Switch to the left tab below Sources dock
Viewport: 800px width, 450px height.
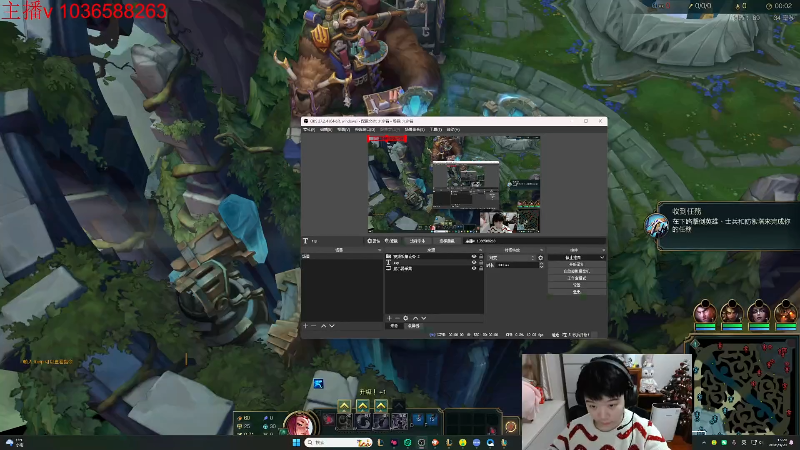click(394, 326)
